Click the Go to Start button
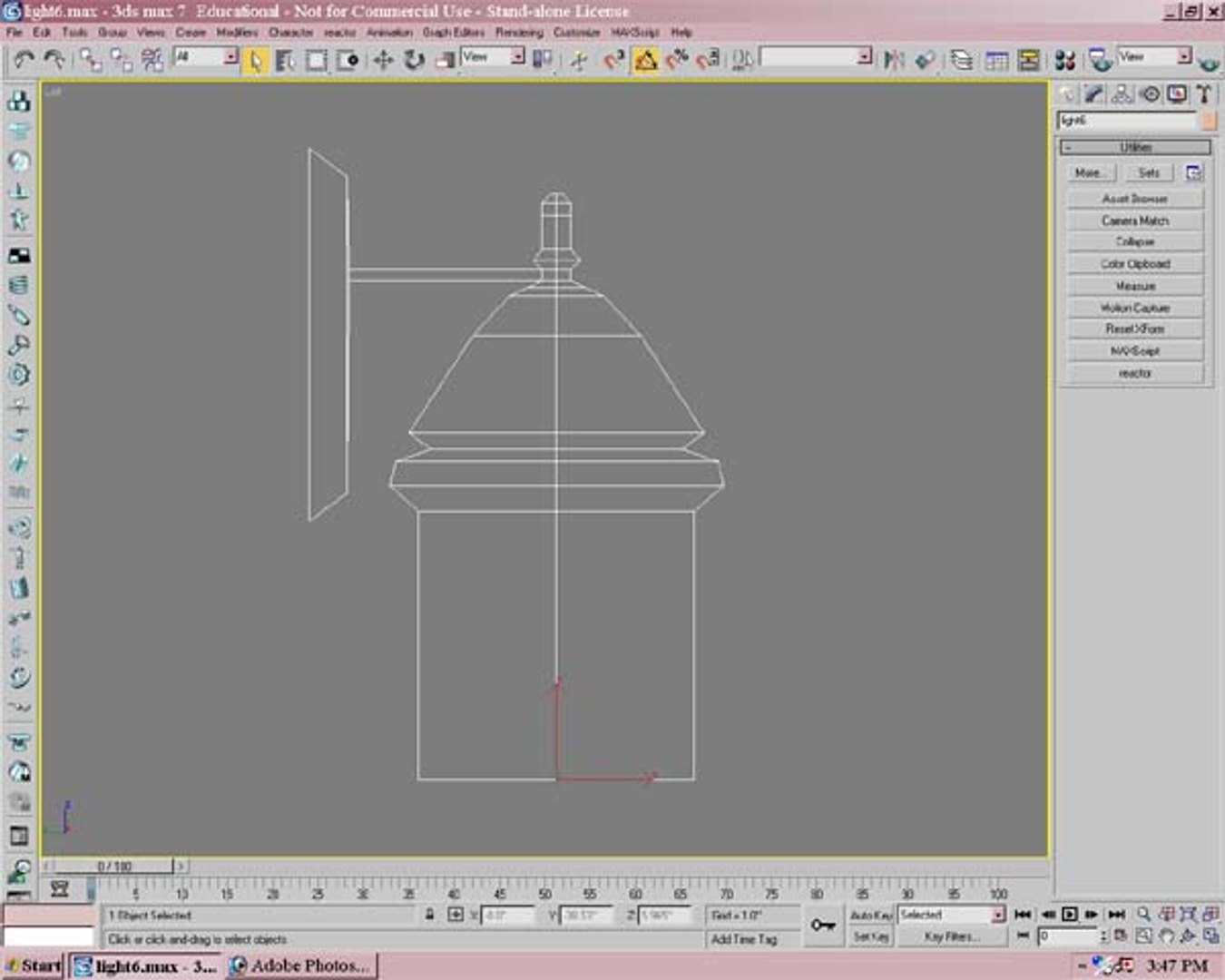 [1023, 915]
